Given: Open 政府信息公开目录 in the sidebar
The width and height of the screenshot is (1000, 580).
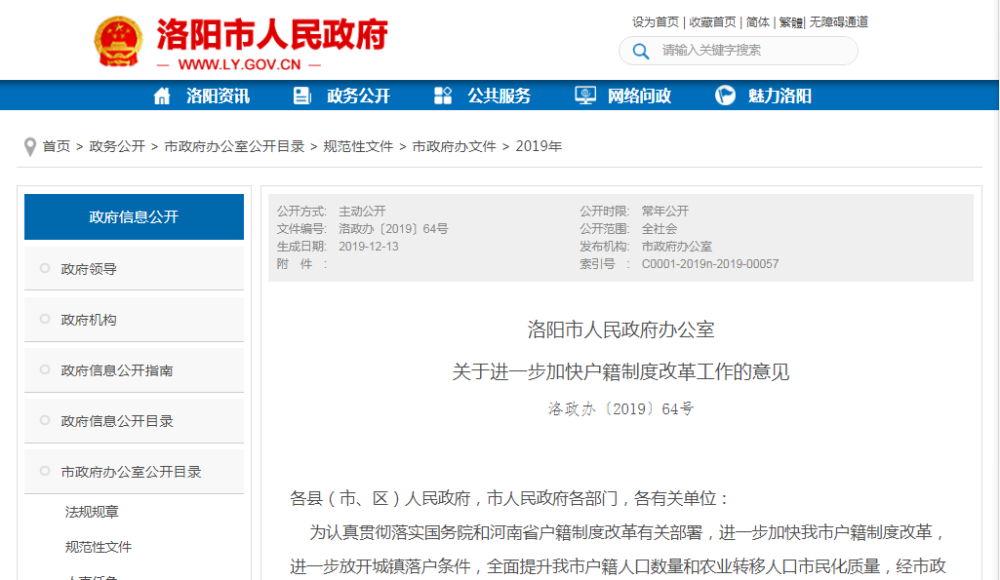Looking at the screenshot, I should click(x=134, y=421).
